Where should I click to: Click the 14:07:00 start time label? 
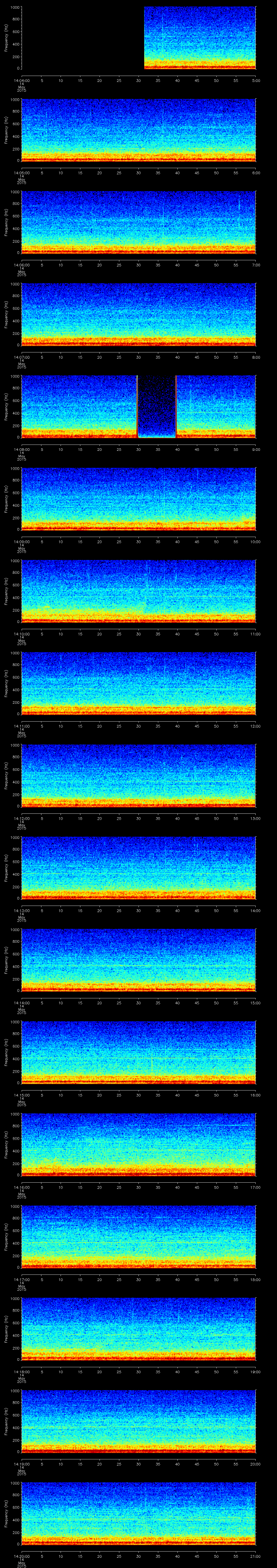pyautogui.click(x=21, y=357)
